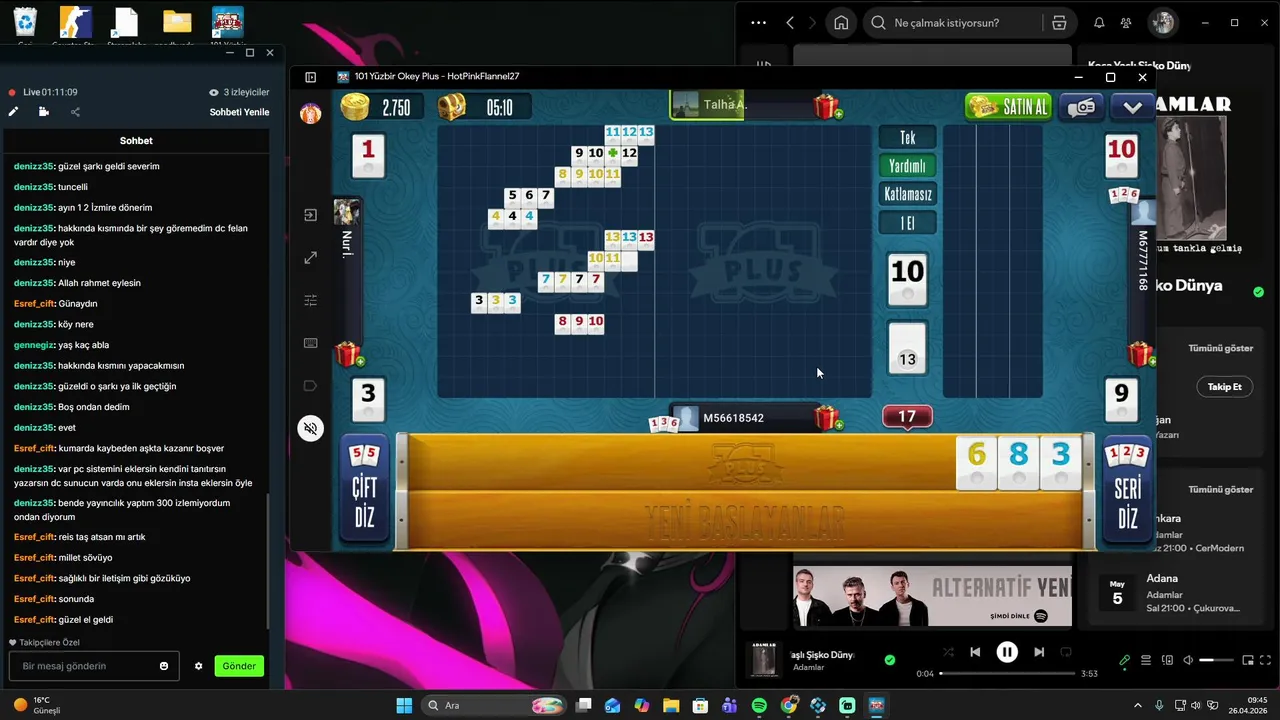Open Spotify three-dots menu
This screenshot has width=1280, height=720.
[x=758, y=23]
